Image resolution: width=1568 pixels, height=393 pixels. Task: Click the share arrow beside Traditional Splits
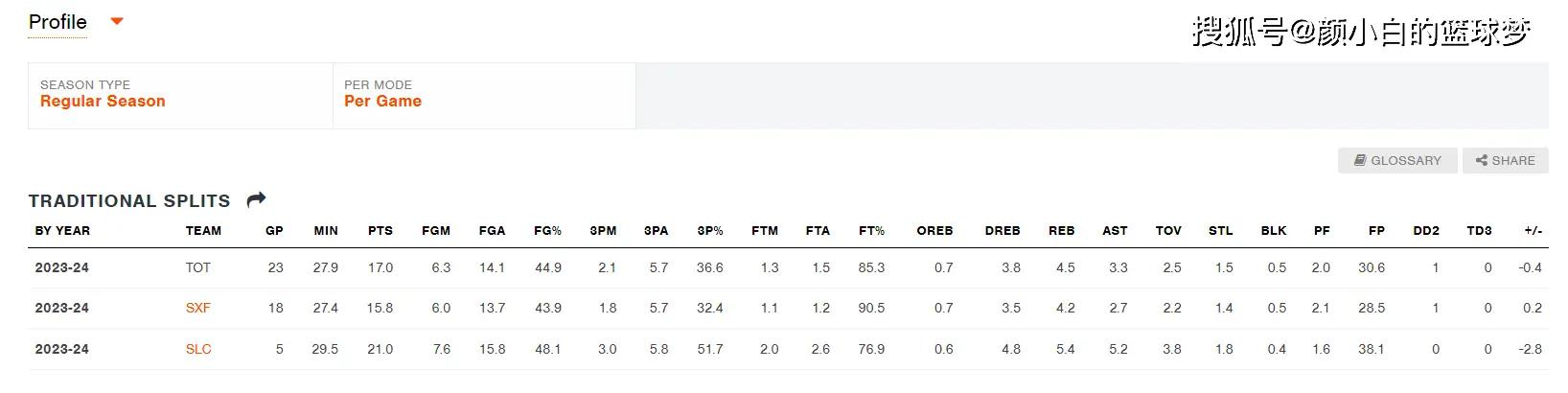[256, 199]
